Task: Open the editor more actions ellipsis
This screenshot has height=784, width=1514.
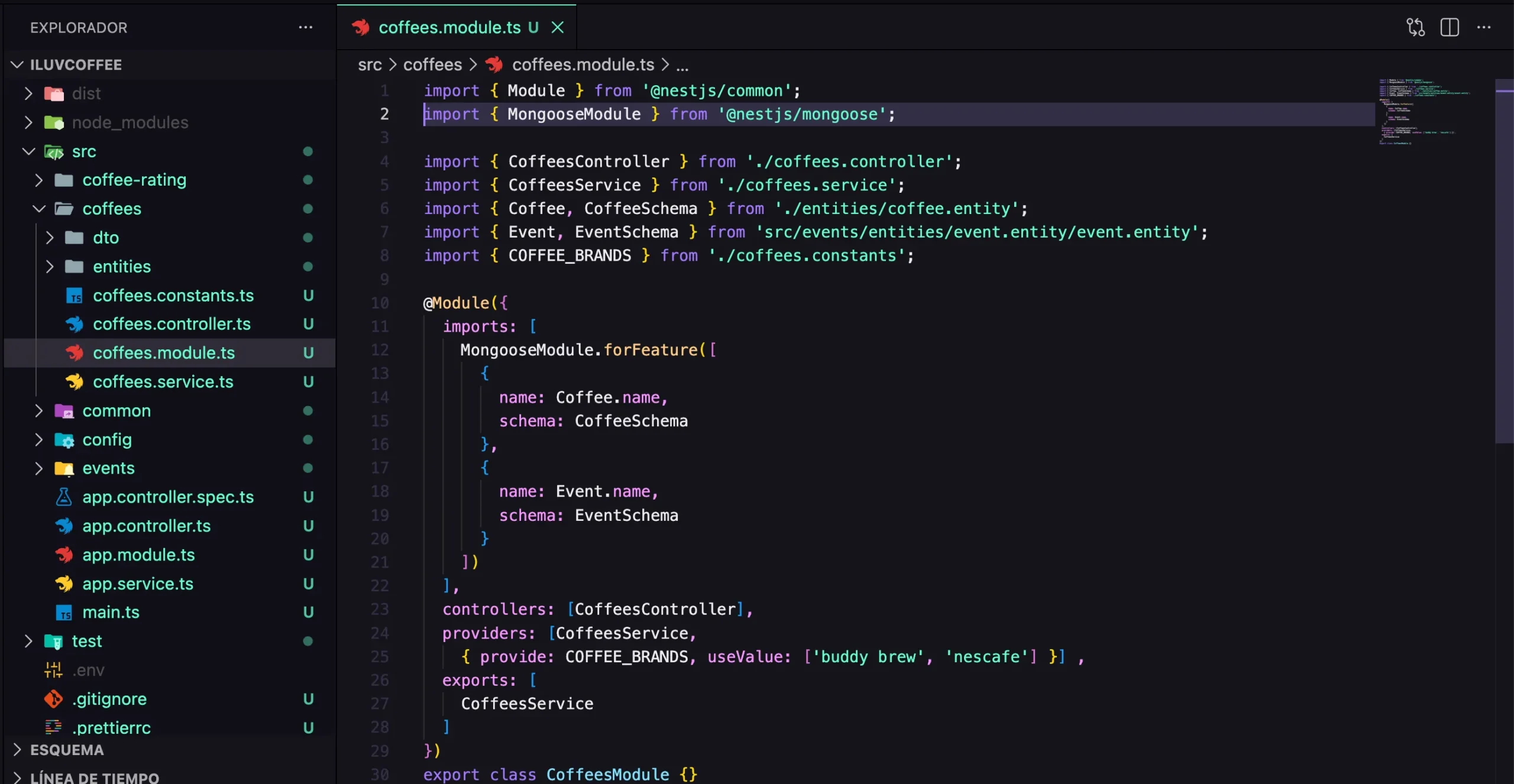Action: point(1483,27)
